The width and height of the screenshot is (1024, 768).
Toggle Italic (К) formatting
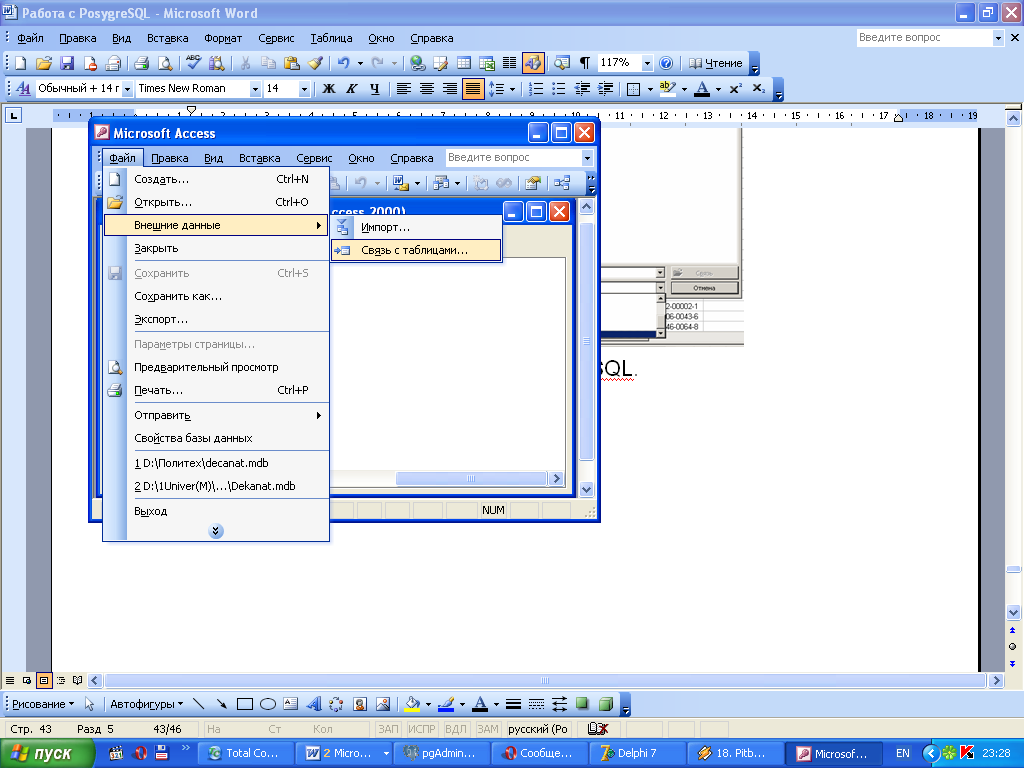tap(351, 89)
